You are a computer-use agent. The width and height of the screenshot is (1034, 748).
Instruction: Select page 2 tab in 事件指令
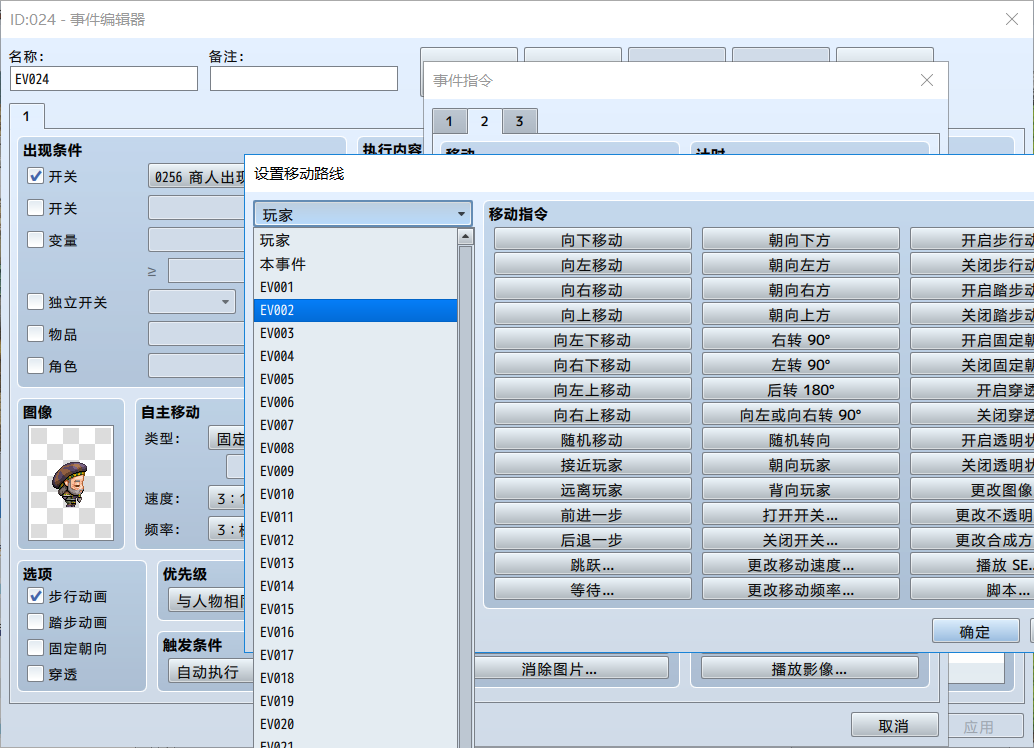coord(485,121)
